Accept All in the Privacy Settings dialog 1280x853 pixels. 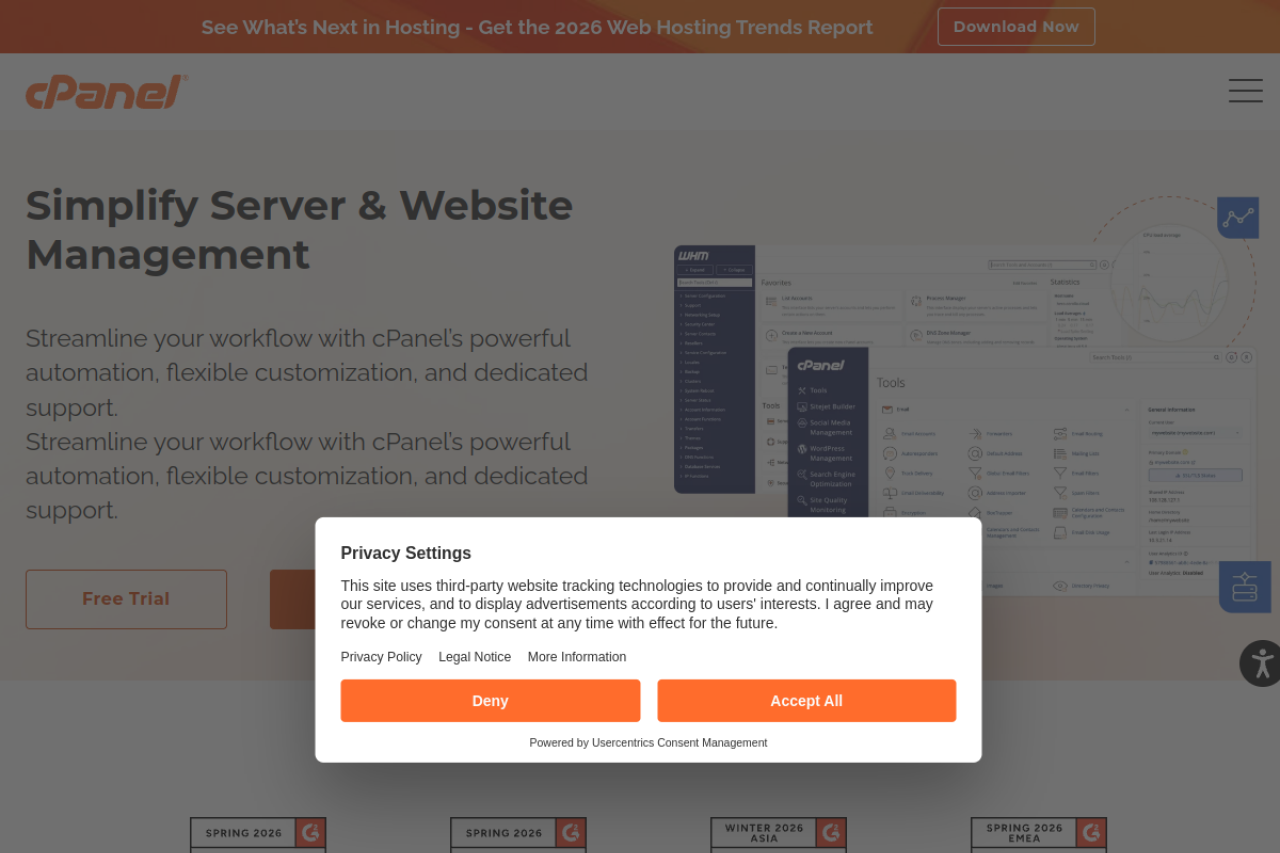[x=807, y=701]
